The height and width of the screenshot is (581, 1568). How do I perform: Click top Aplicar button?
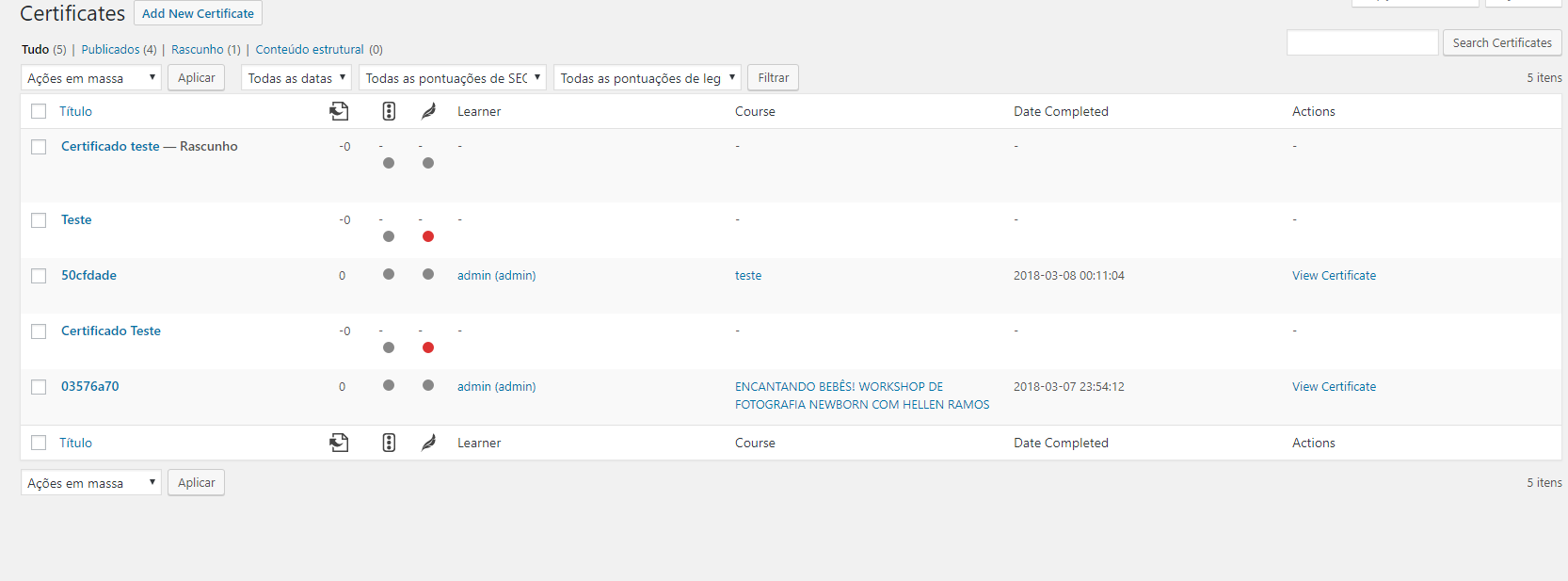196,78
